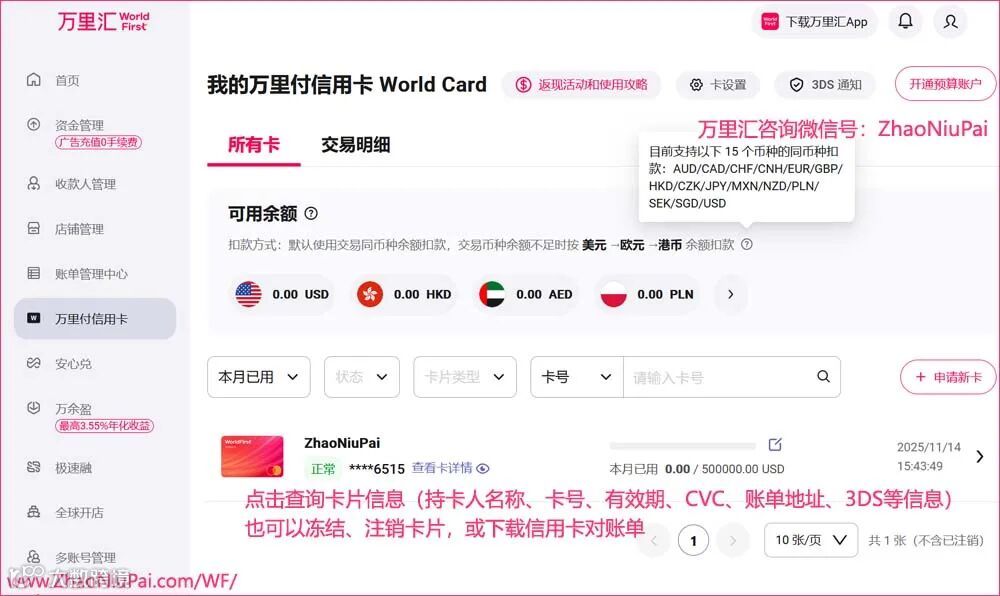This screenshot has width=1000, height=596.
Task: Click the 开通预算账户 button
Action: click(x=945, y=84)
